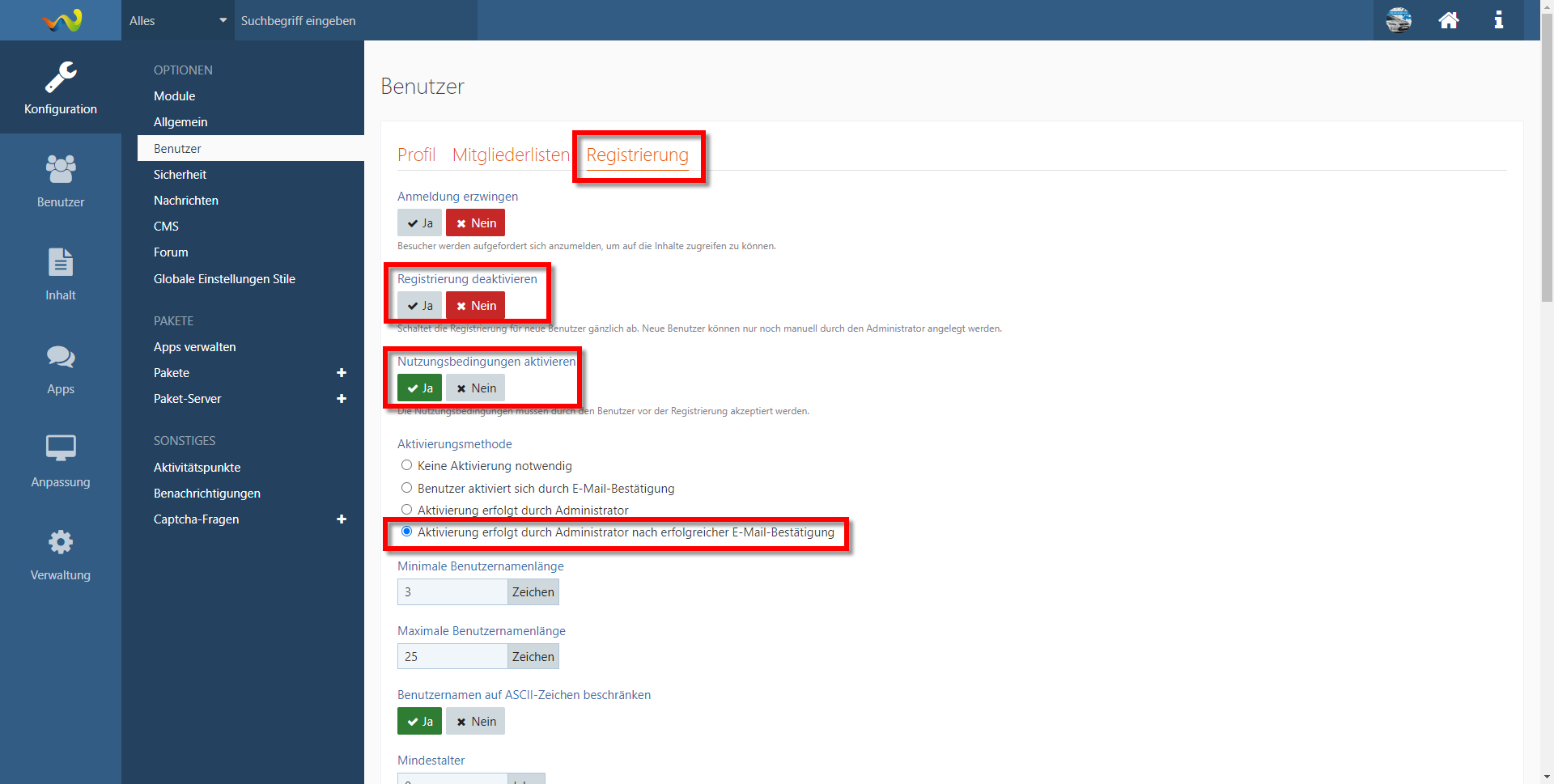Open the Sicherheit options link

coord(180,175)
